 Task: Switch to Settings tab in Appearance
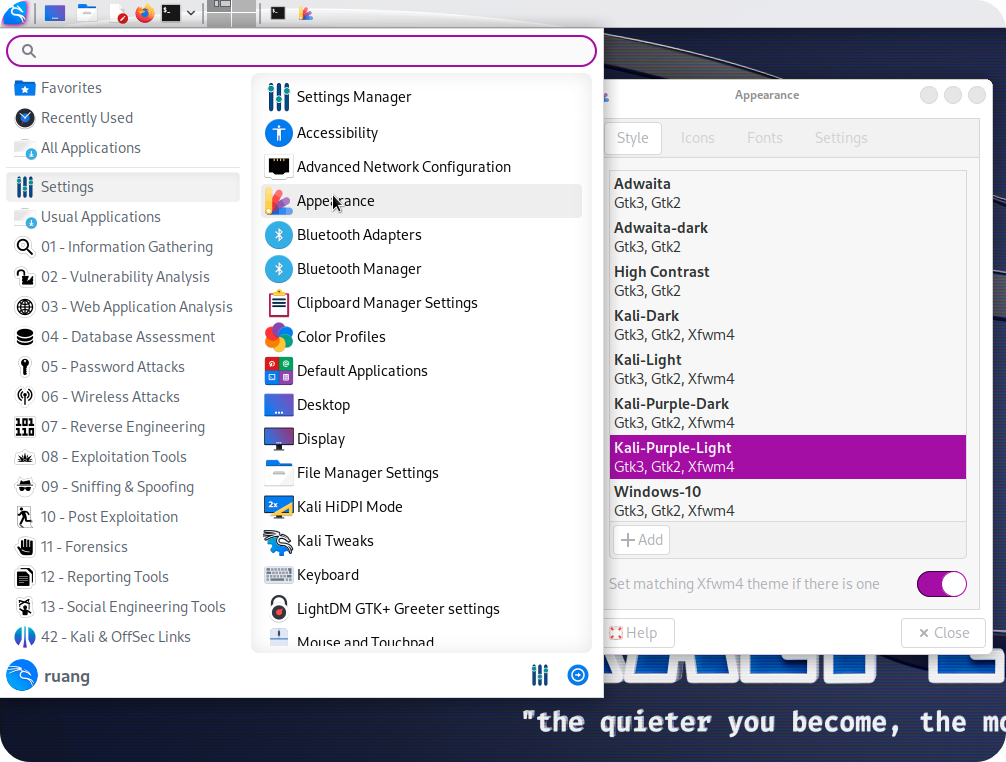pyautogui.click(x=840, y=138)
